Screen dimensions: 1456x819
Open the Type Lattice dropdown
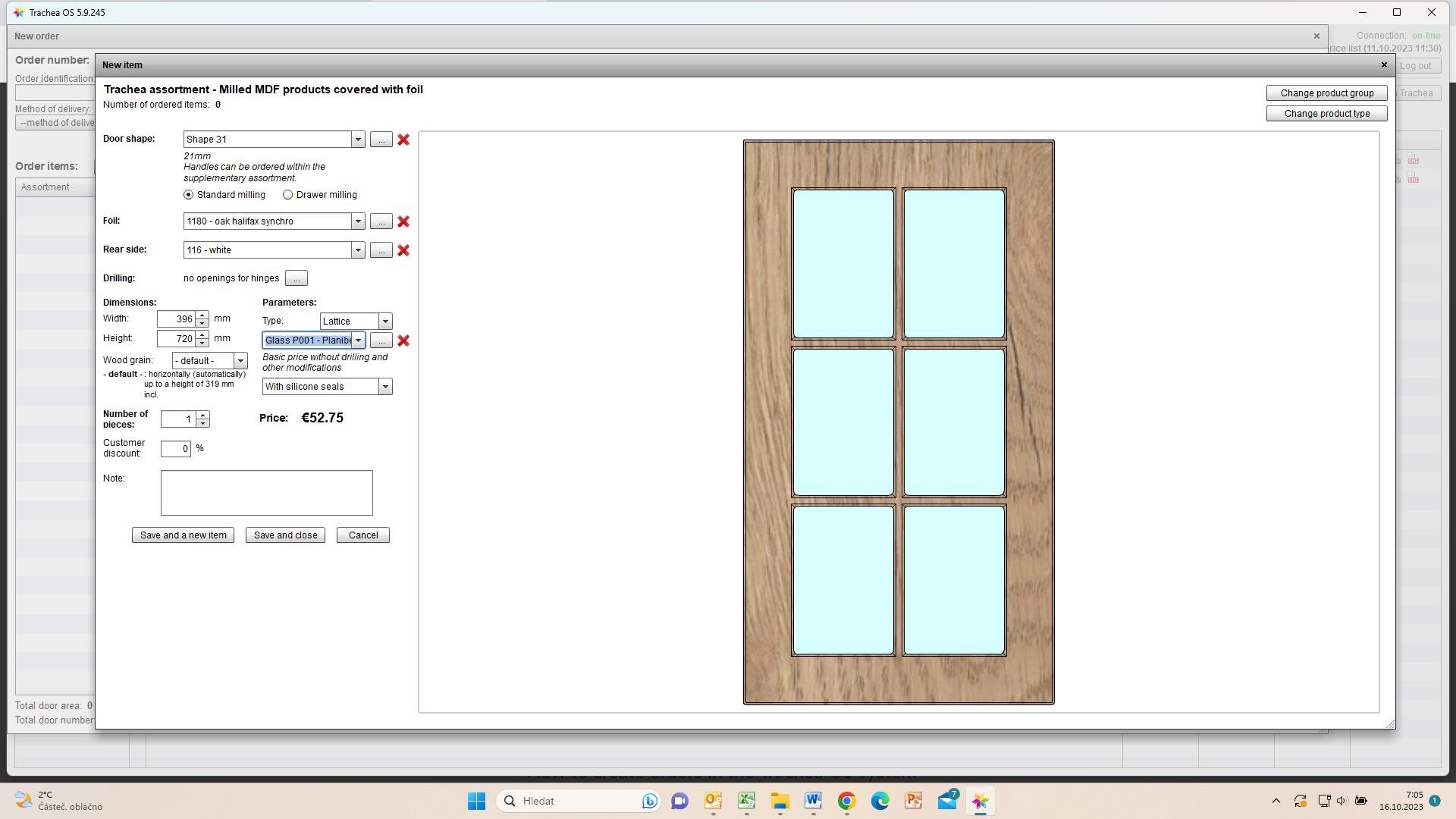pyautogui.click(x=385, y=322)
